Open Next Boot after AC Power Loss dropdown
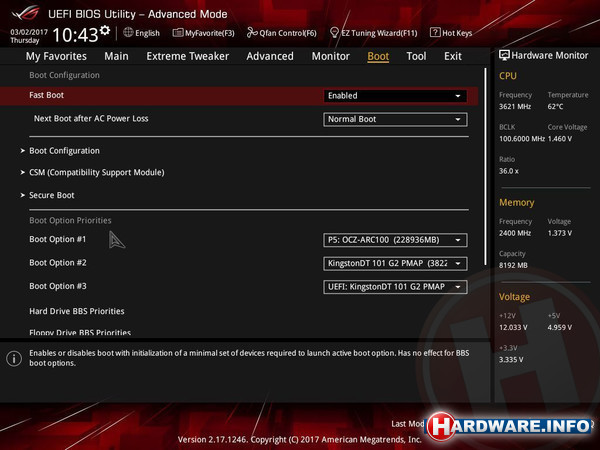The width and height of the screenshot is (600, 450). (395, 119)
